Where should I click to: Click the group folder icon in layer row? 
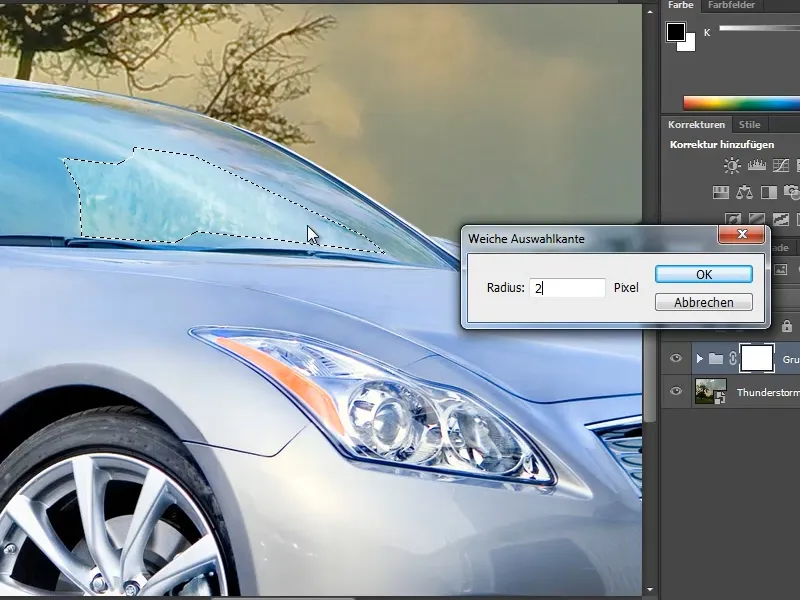(716, 359)
